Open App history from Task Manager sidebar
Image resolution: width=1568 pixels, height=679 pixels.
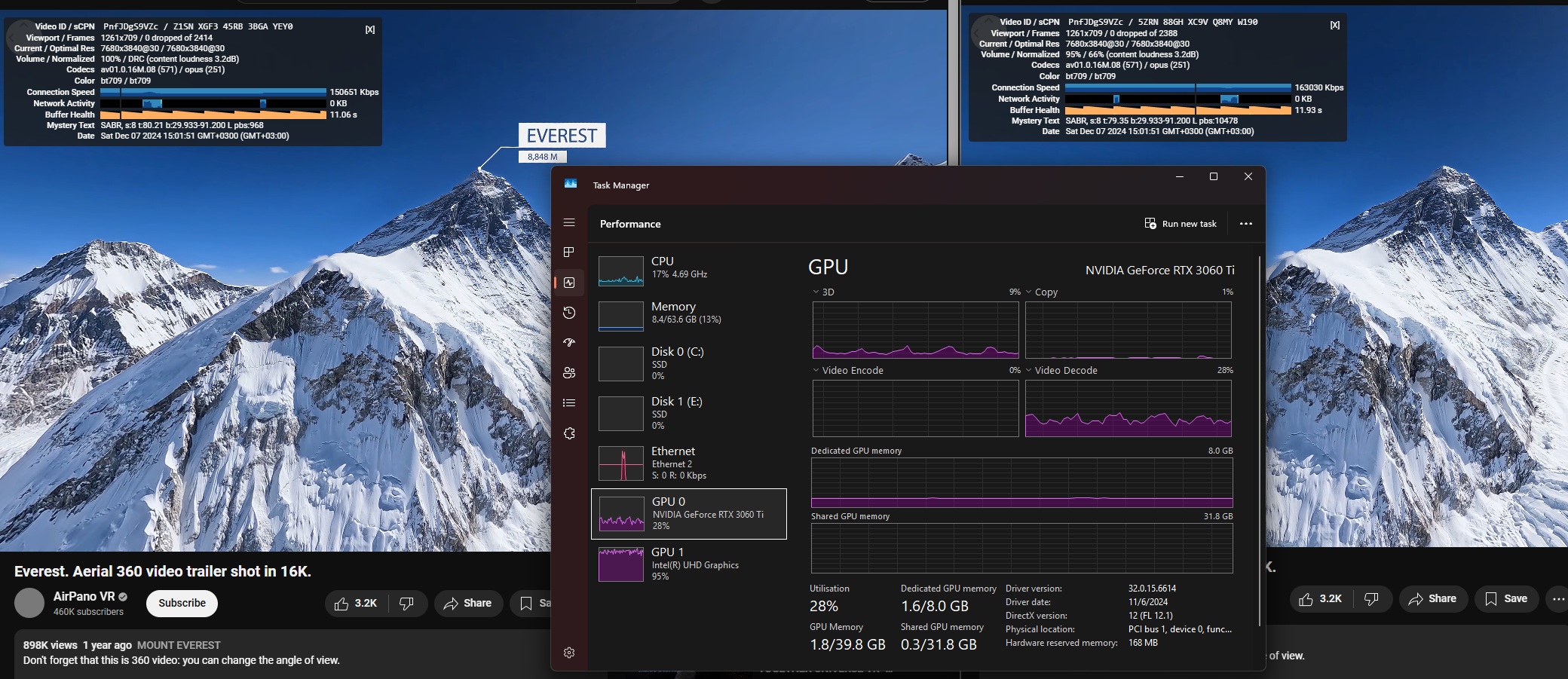tap(569, 313)
